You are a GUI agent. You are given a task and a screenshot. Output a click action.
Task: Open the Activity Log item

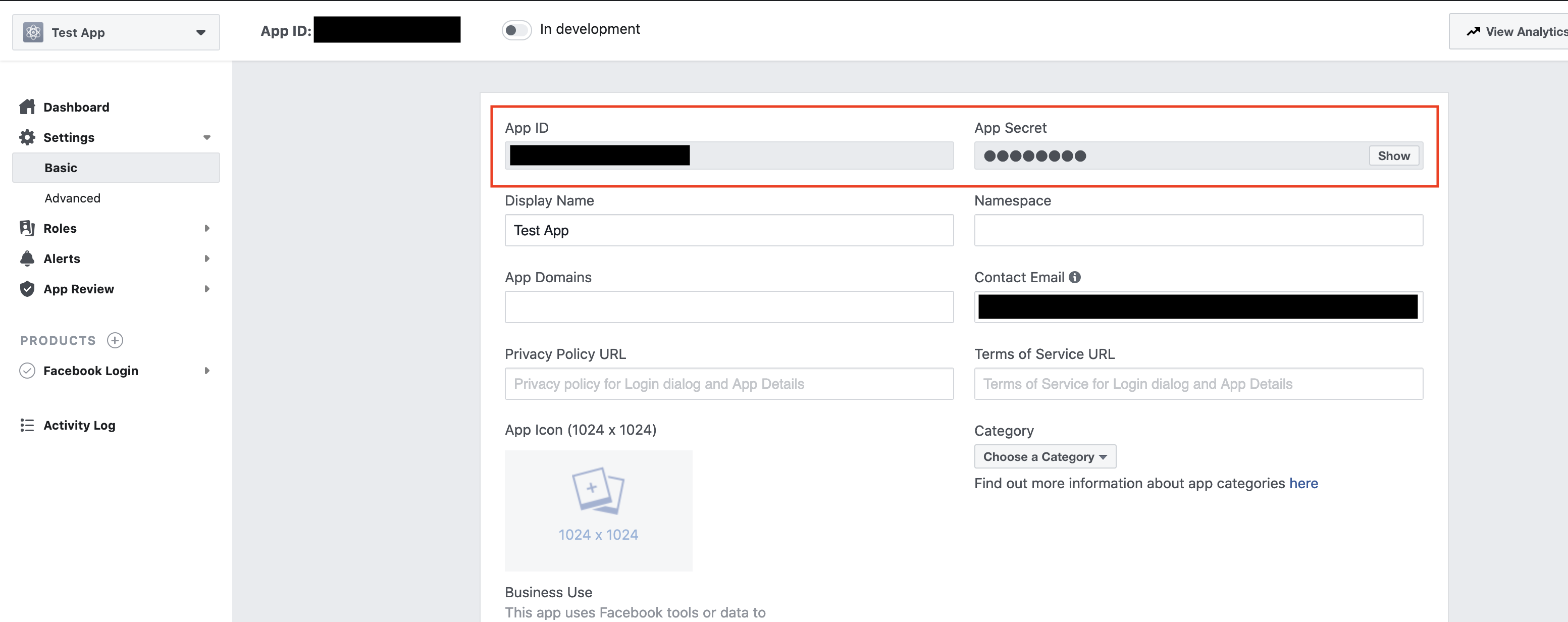[x=79, y=426]
